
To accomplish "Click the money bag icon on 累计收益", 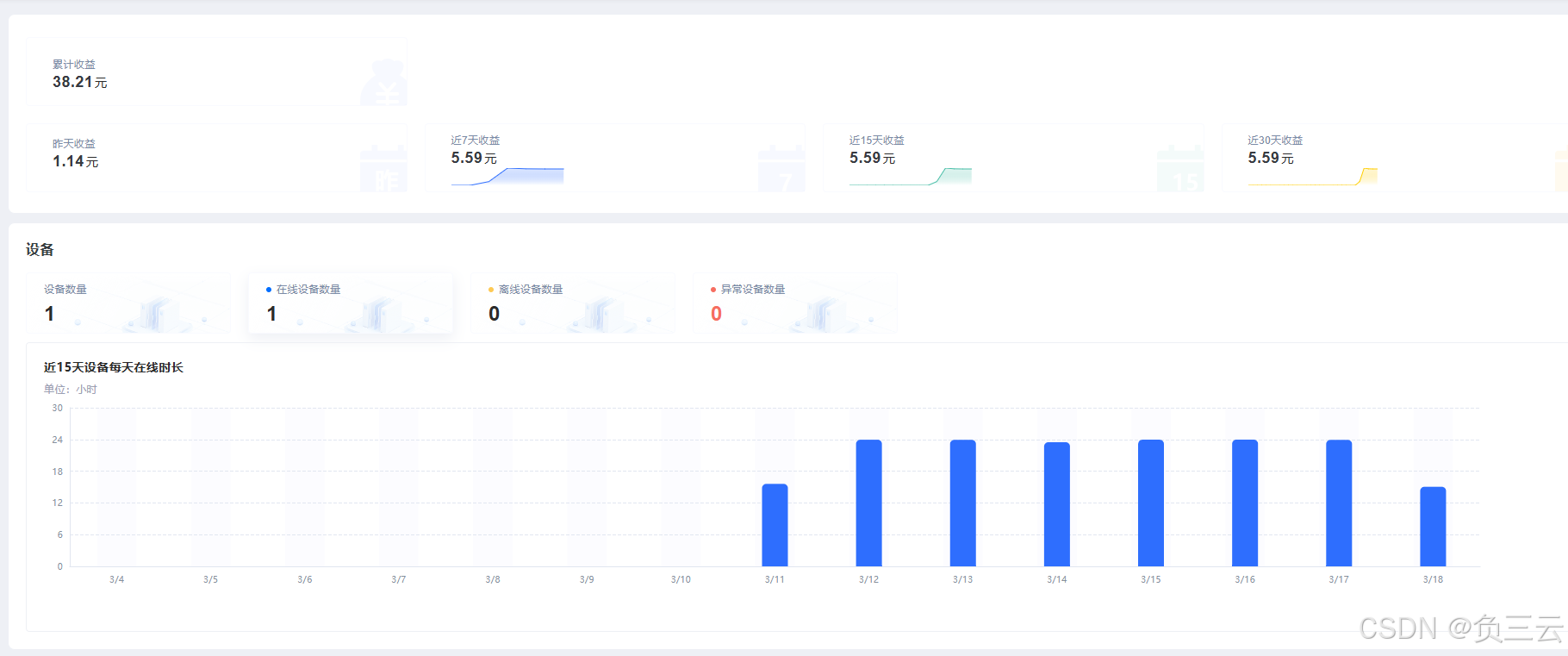I will pos(384,82).
